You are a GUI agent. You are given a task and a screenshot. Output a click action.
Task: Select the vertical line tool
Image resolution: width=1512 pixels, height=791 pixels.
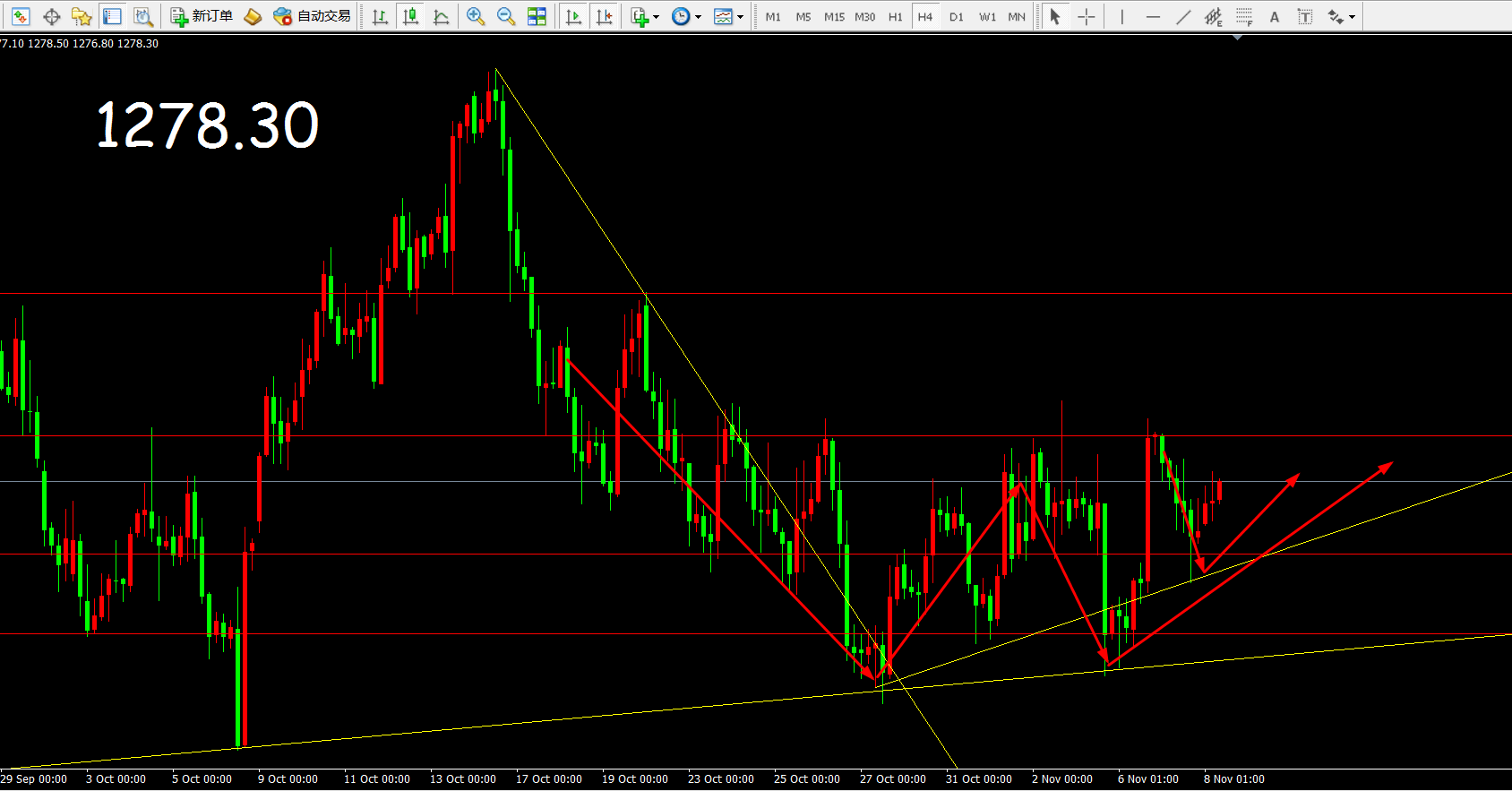coord(1121,16)
